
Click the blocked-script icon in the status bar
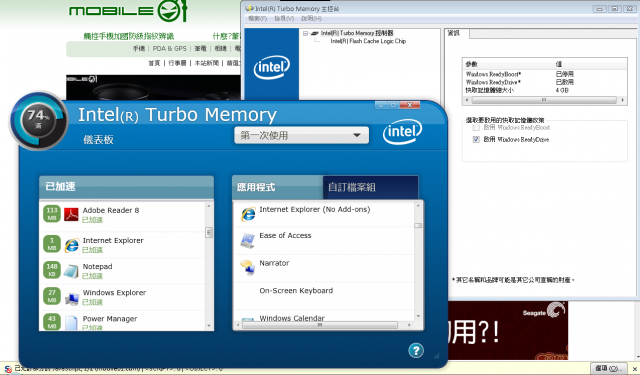coord(8,369)
